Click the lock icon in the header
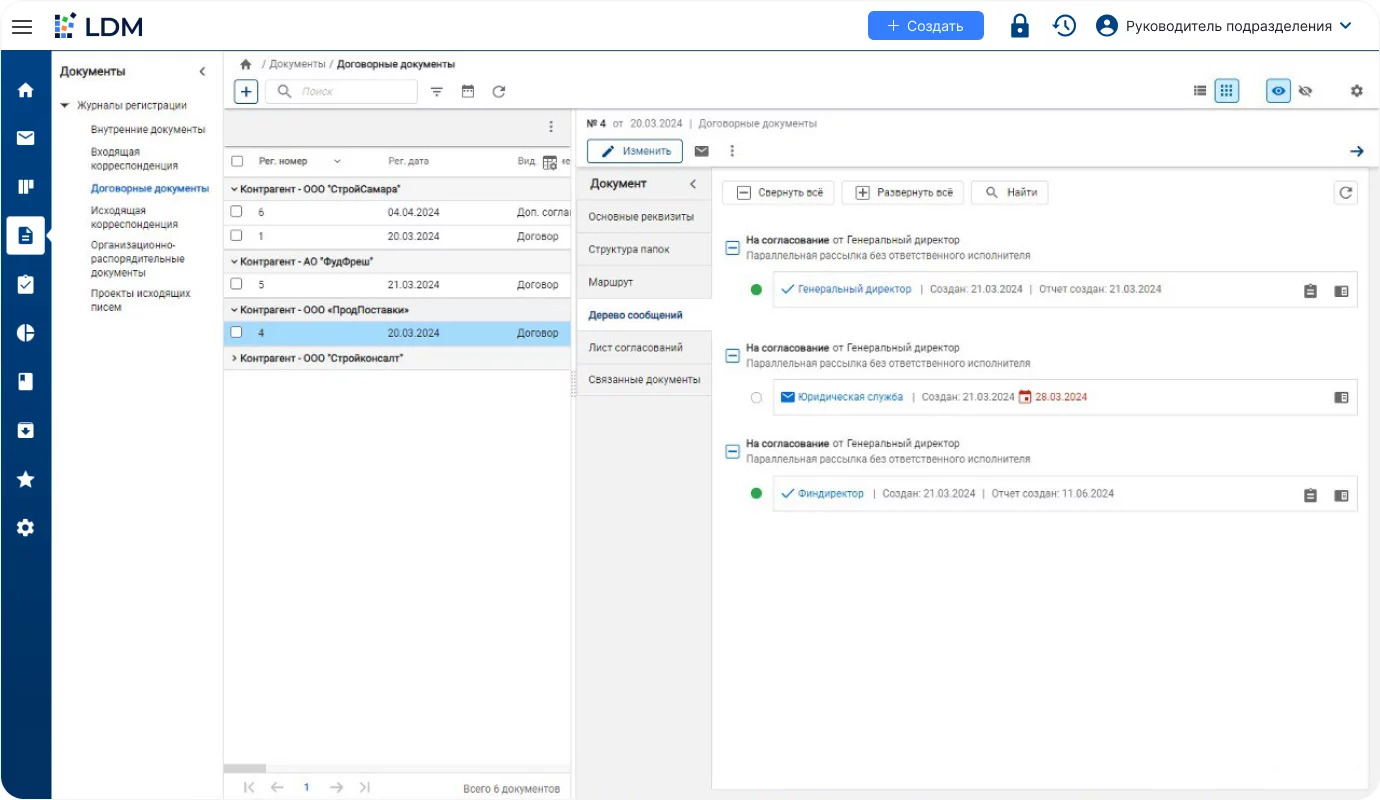 click(1019, 26)
